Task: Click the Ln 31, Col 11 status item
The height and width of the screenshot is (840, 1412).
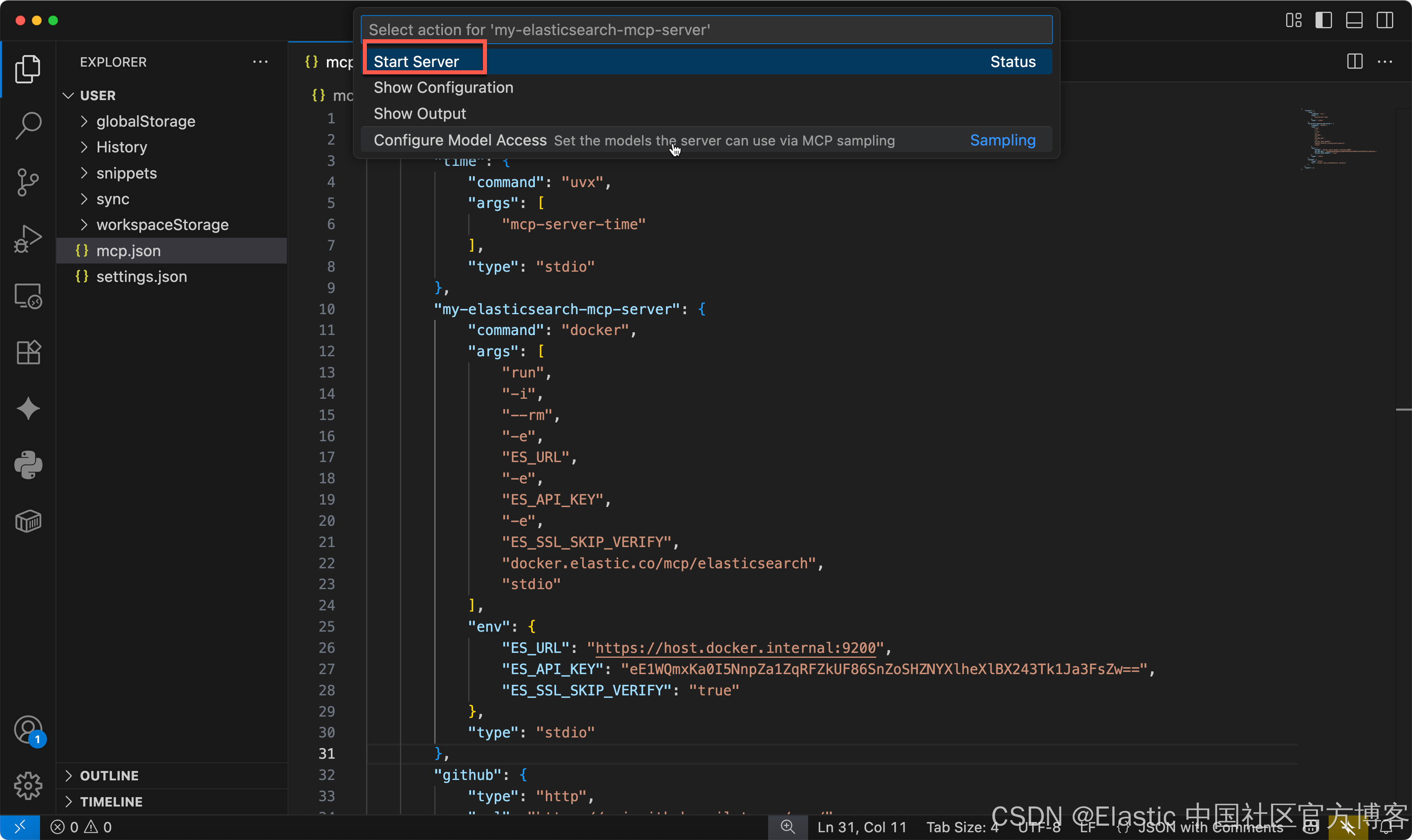Action: (x=861, y=827)
